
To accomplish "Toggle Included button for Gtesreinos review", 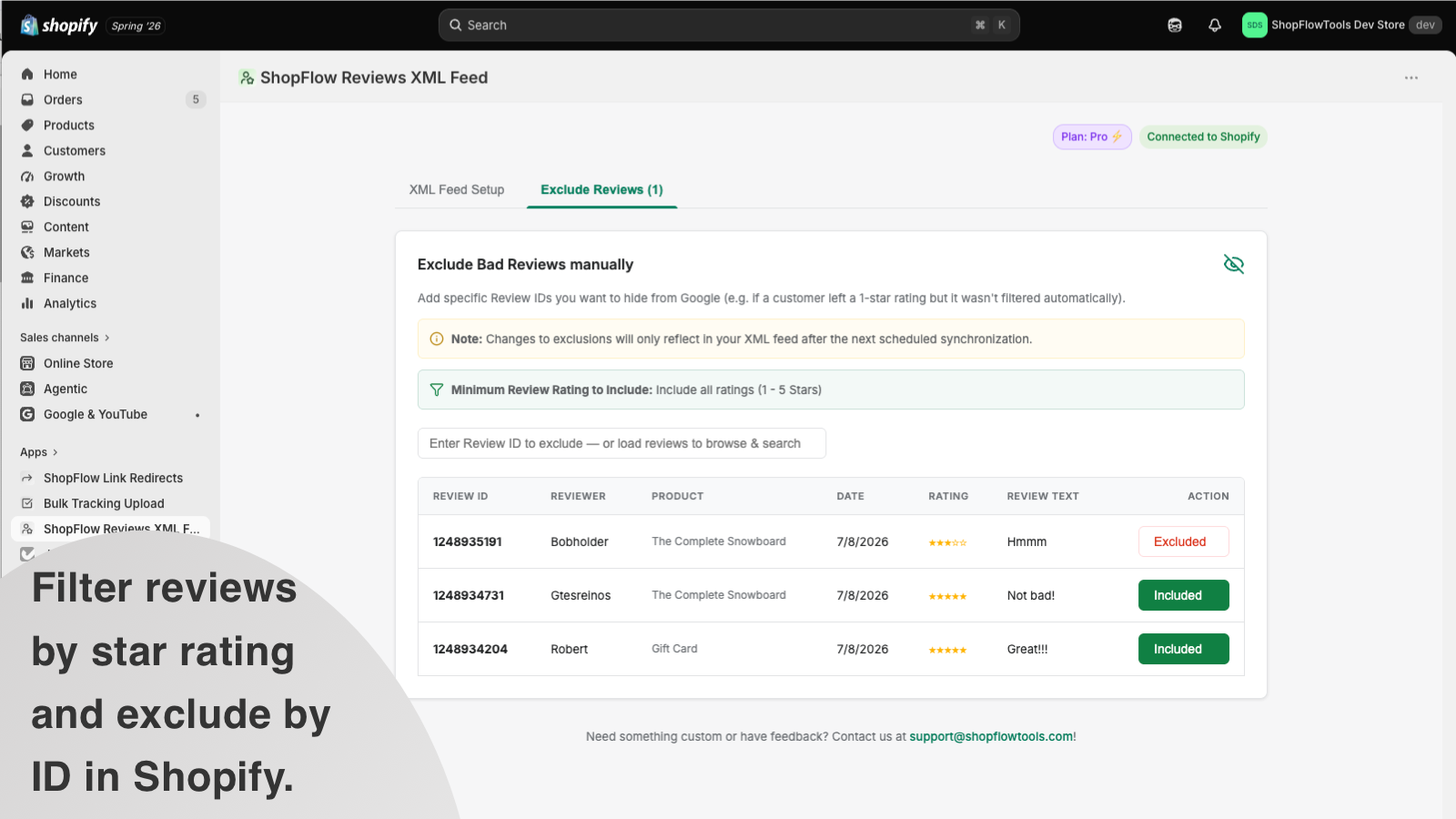I will pos(1183,595).
